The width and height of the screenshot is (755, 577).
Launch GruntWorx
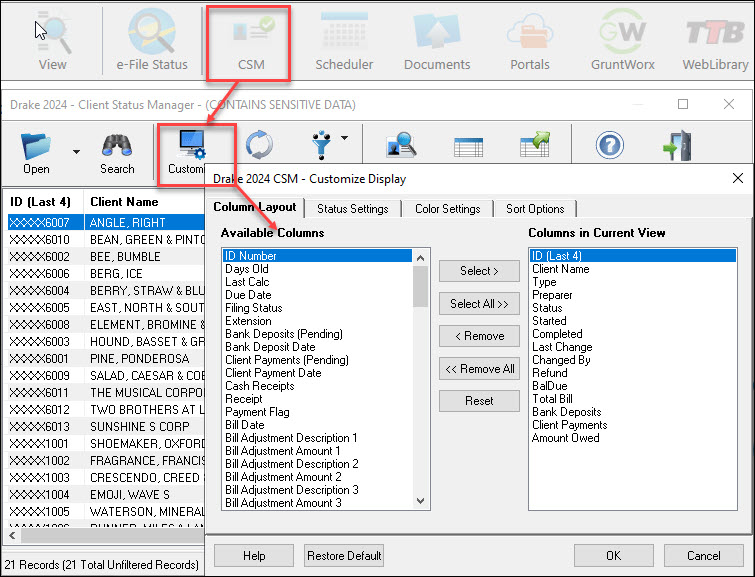(622, 42)
